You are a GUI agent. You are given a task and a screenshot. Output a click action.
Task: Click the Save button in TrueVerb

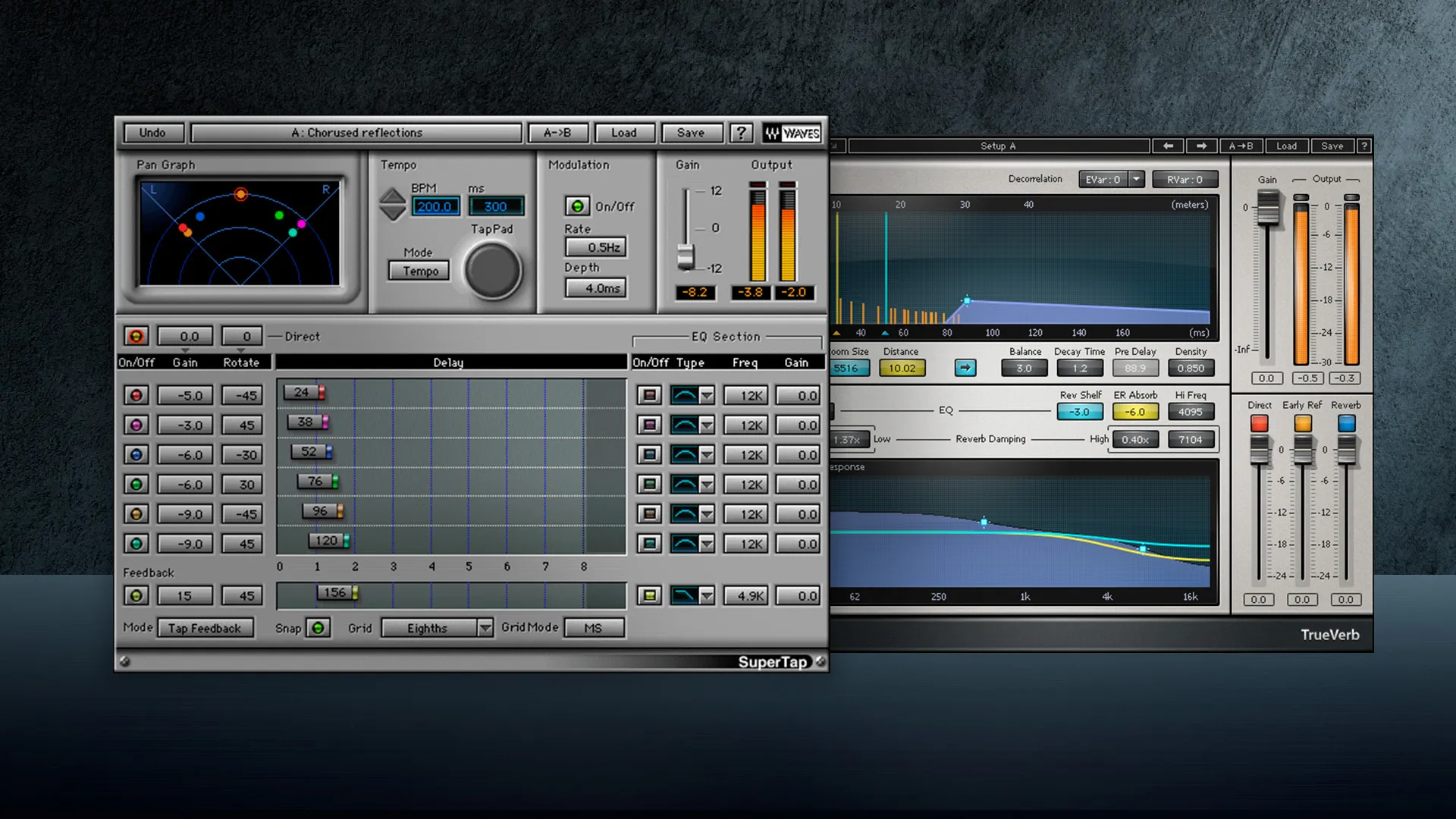tap(1332, 146)
